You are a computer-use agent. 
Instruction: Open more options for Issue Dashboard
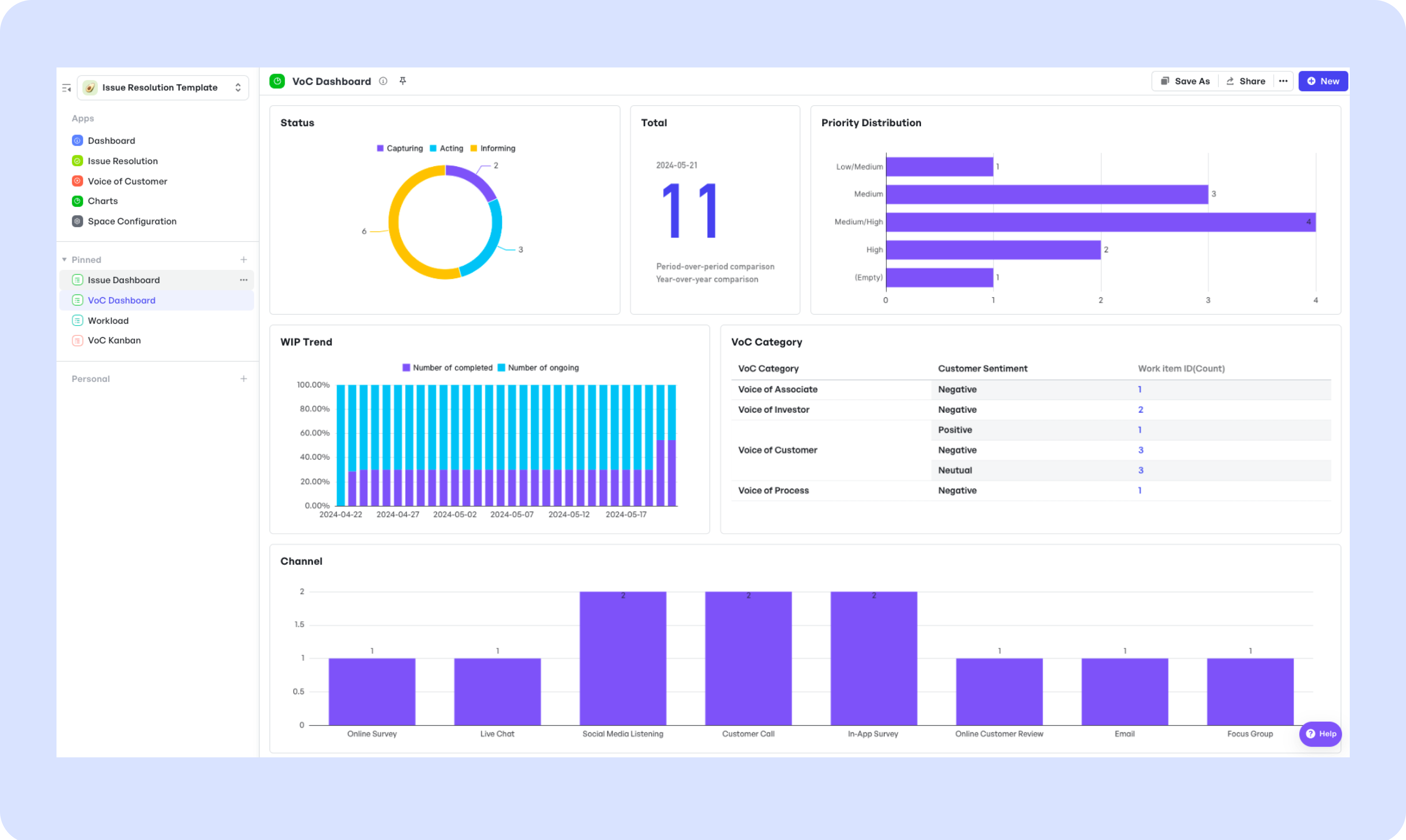244,280
